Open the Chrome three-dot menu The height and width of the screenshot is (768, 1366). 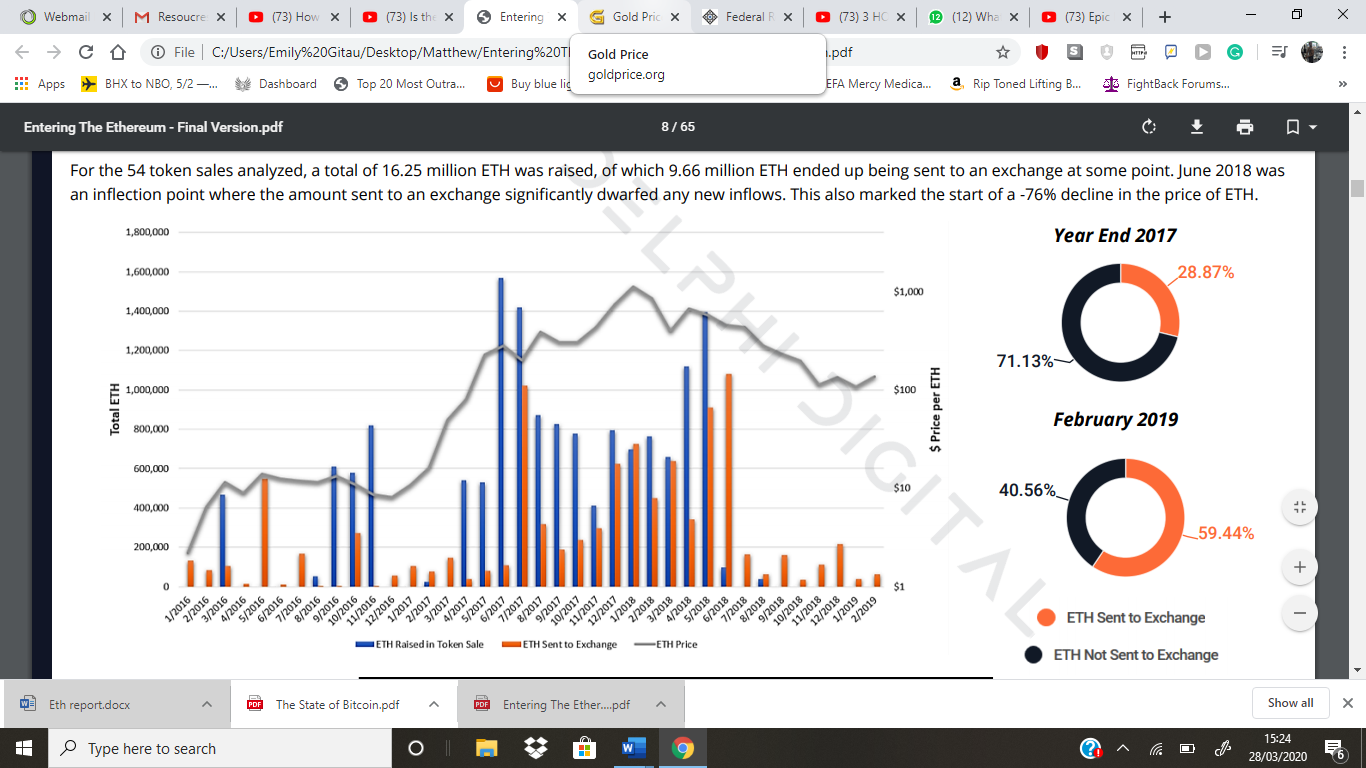coord(1345,52)
